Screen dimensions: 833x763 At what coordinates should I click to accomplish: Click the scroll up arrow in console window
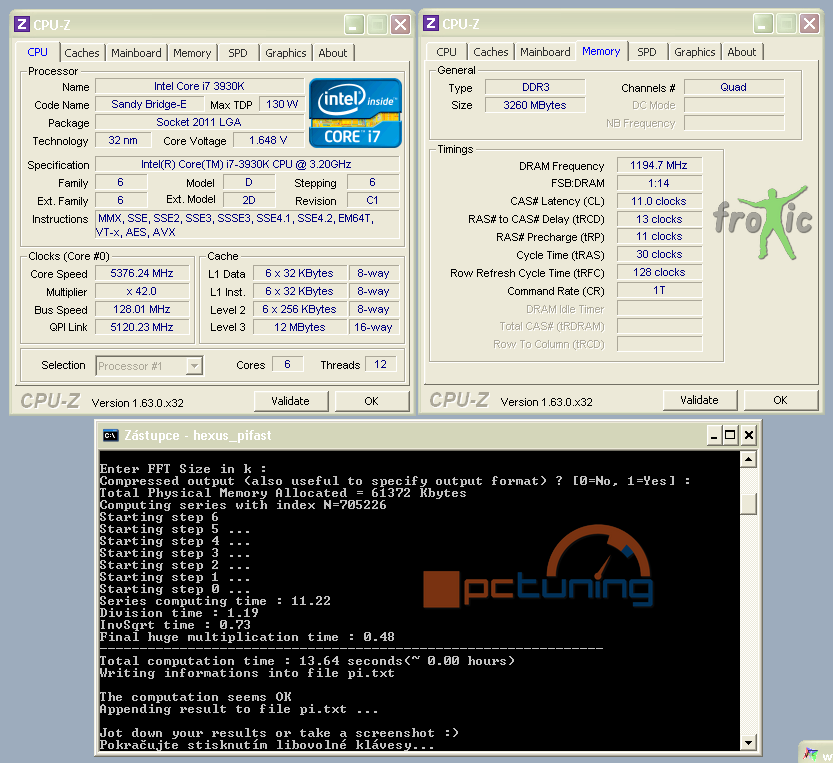748,459
